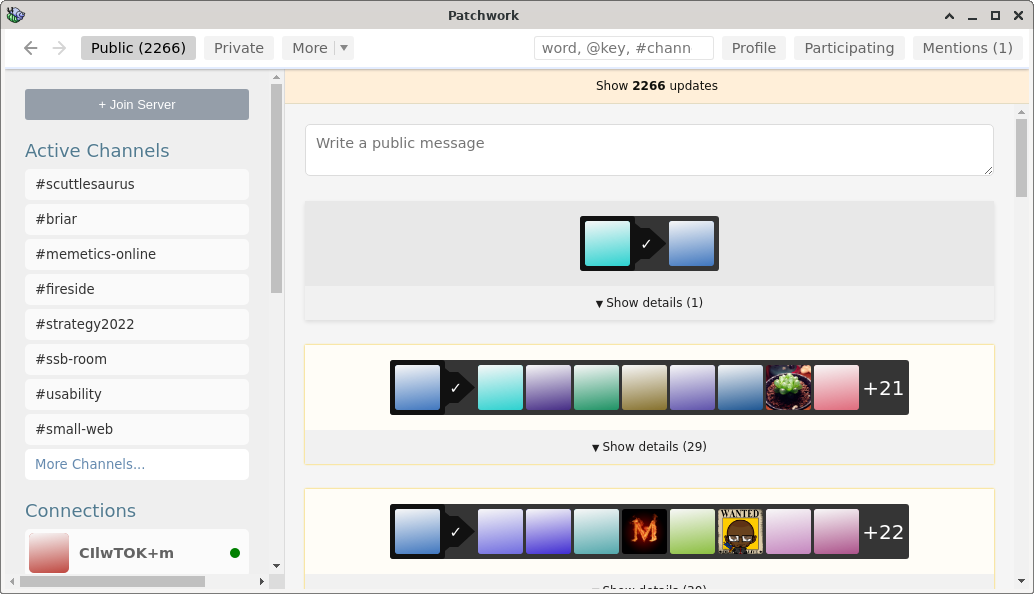
Task: Click the blue avatar left of +21 row checkmark
Action: pyautogui.click(x=417, y=388)
